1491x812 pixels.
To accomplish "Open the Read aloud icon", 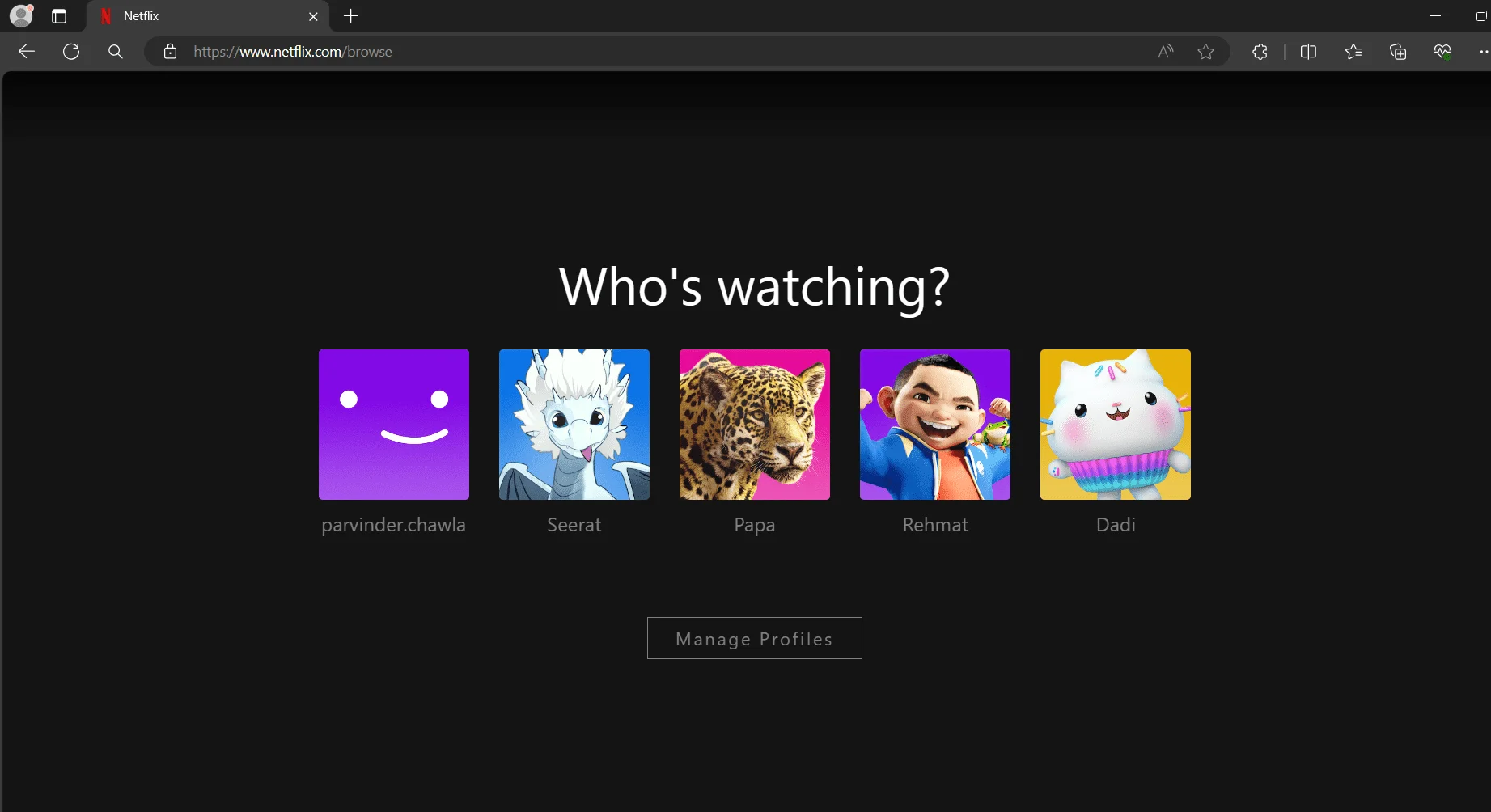I will (1166, 52).
